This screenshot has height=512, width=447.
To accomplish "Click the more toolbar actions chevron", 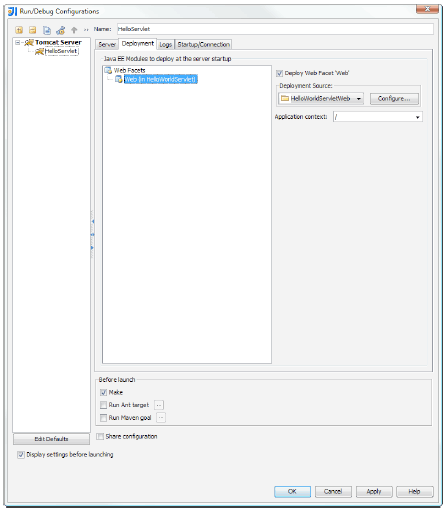I will click(86, 30).
